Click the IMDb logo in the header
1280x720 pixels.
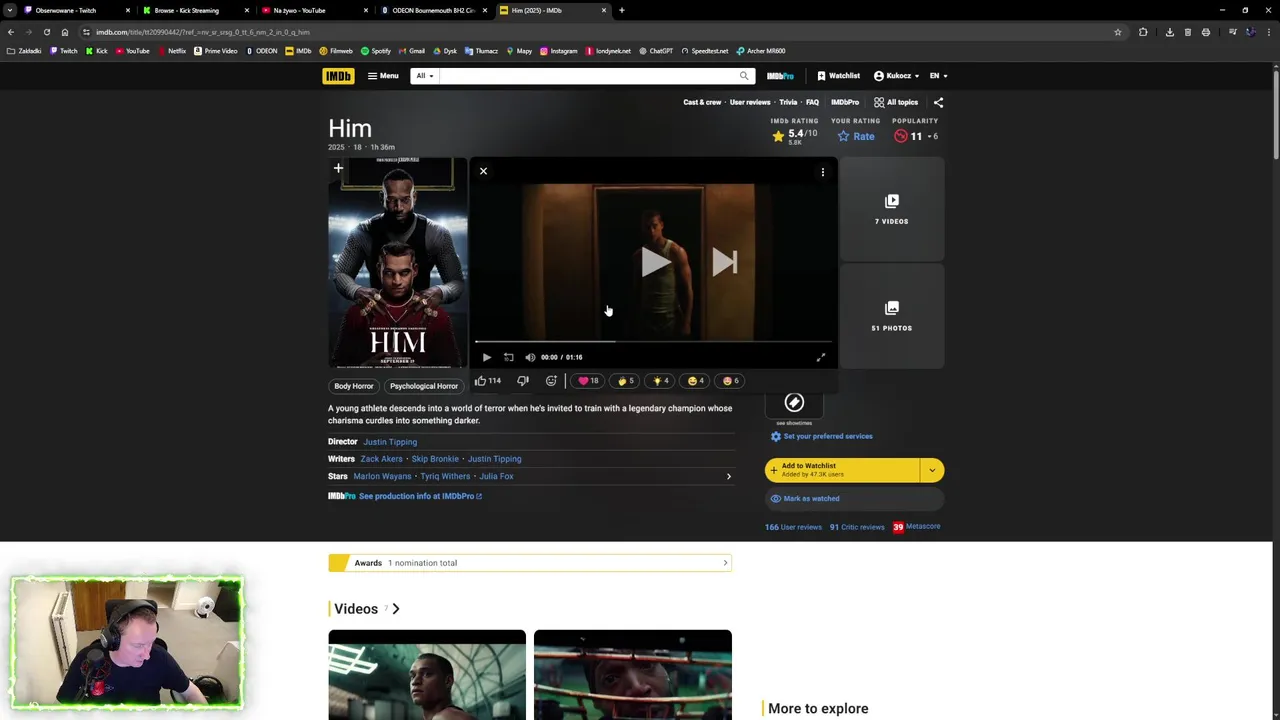pos(338,76)
